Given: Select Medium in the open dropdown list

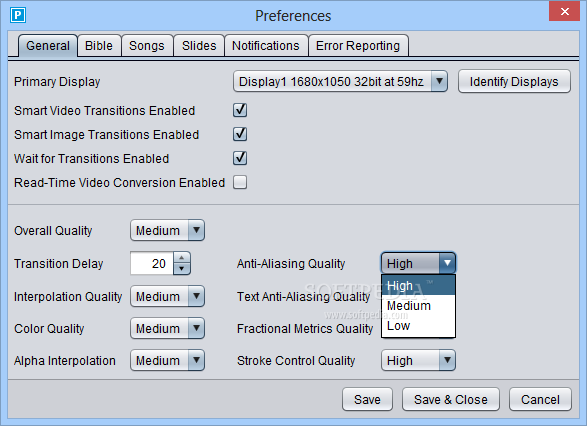Looking at the screenshot, I should click(418, 305).
